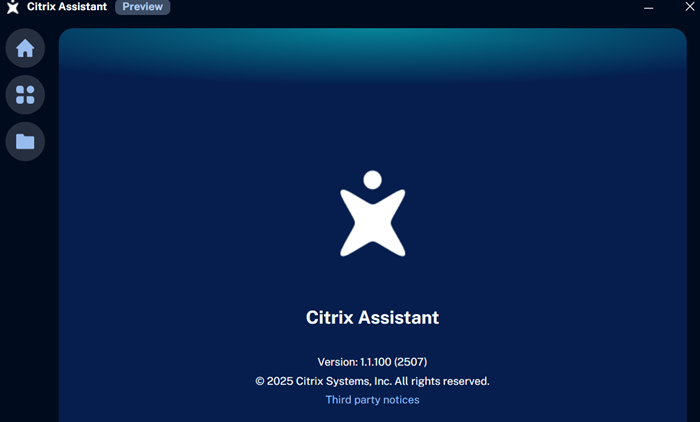700x422 pixels.
Task: Close the Citrix Assistant window
Action: (690, 6)
